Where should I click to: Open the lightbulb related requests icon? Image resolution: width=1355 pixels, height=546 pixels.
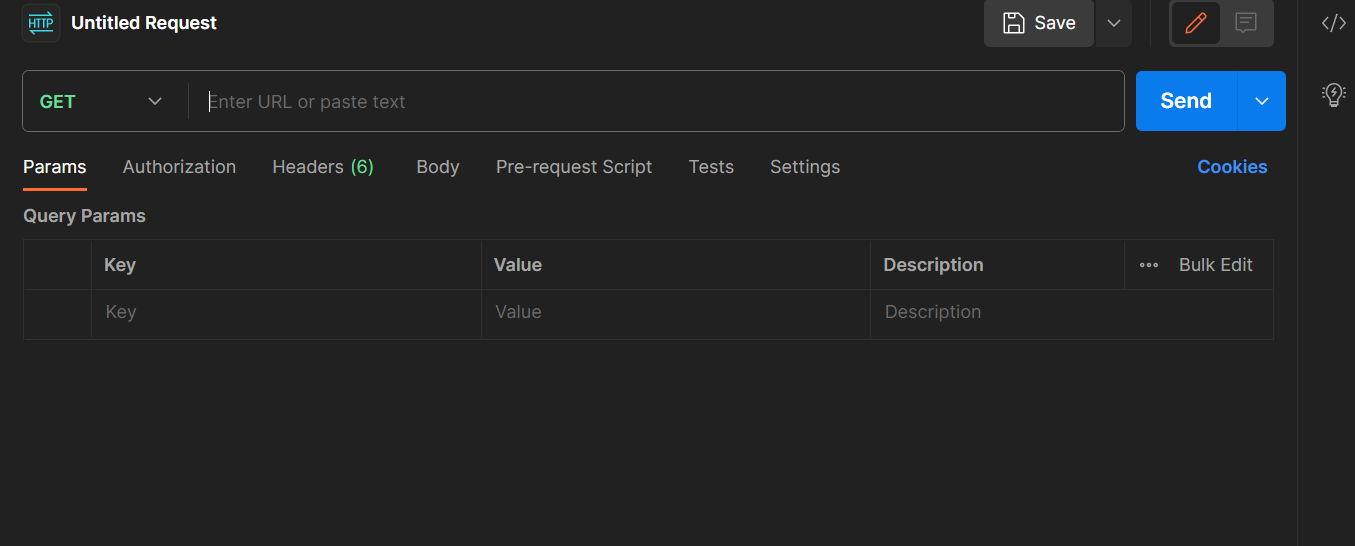coord(1334,95)
